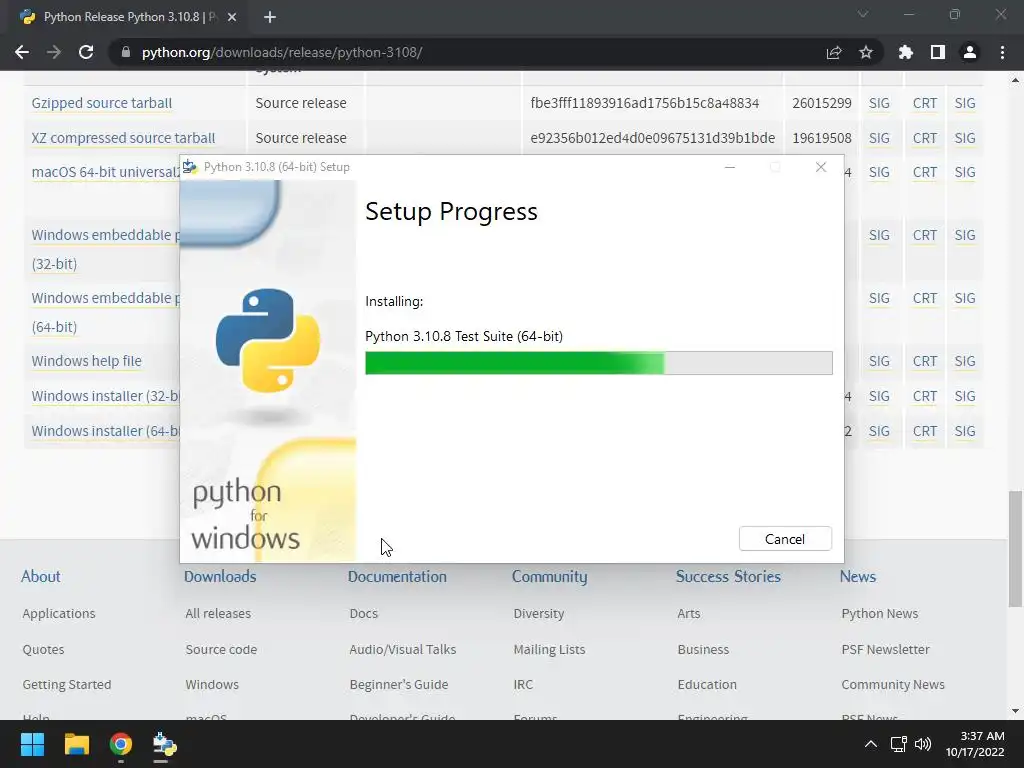
Task: Select the Python Release 3.10.8 tab
Action: (129, 17)
